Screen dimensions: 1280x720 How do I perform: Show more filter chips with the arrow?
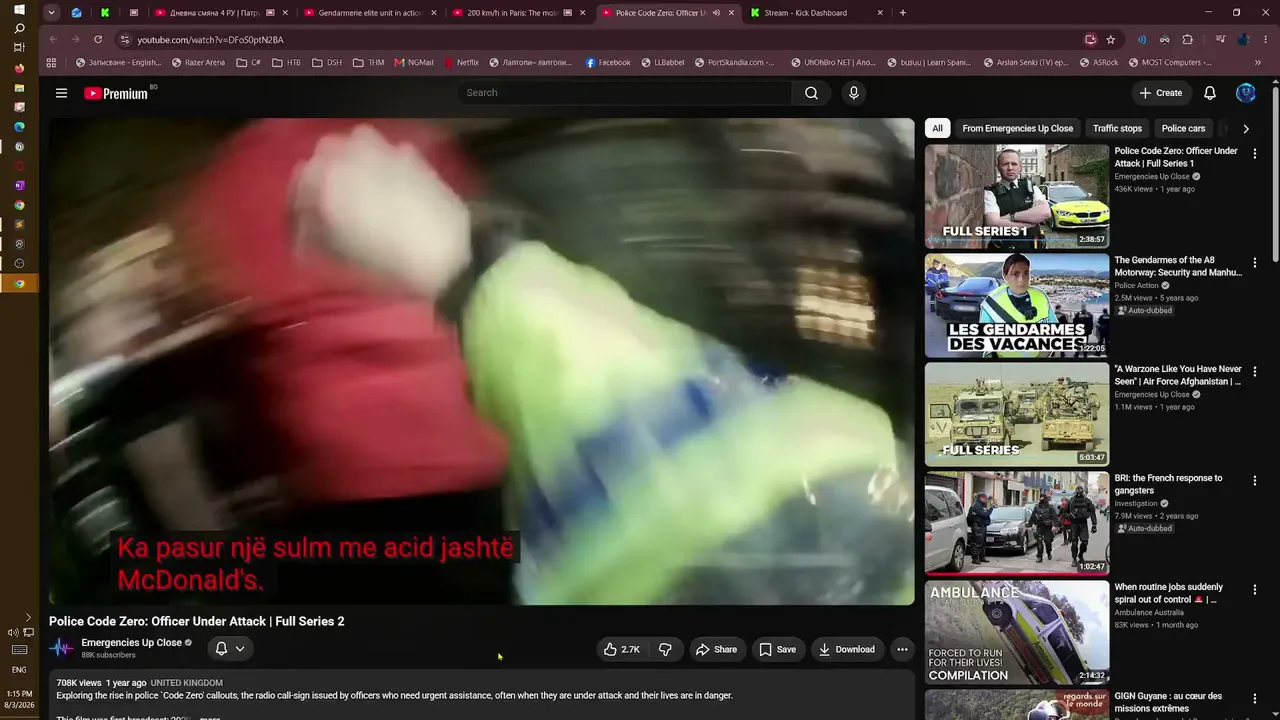click(x=1245, y=128)
